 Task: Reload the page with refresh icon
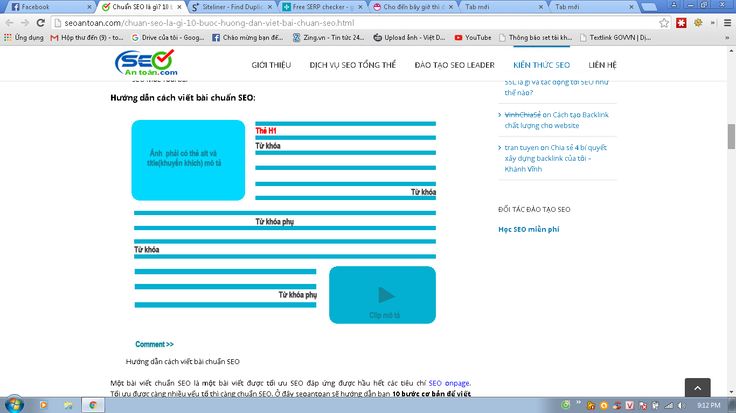point(41,23)
